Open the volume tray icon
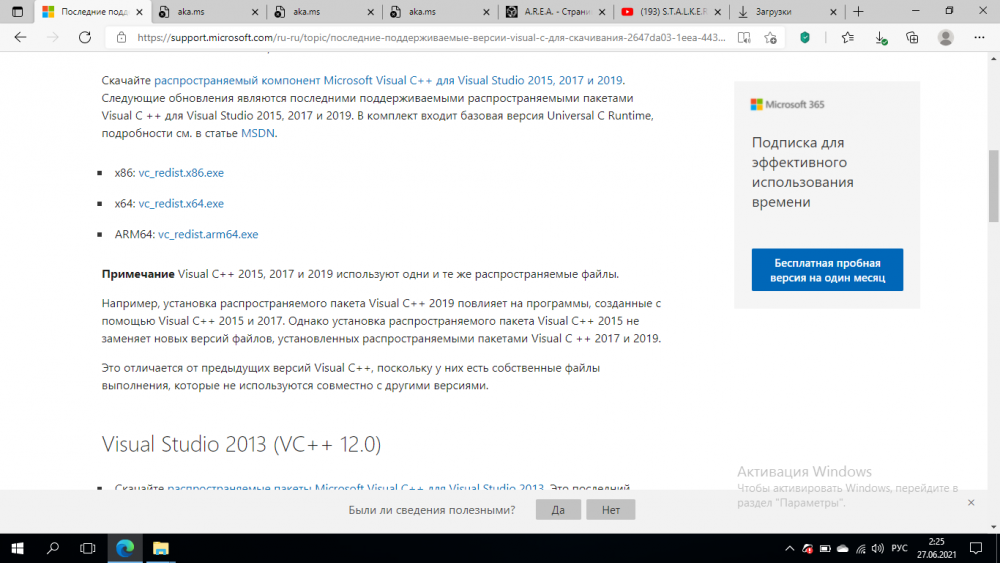This screenshot has width=1000, height=563. pyautogui.click(x=878, y=548)
